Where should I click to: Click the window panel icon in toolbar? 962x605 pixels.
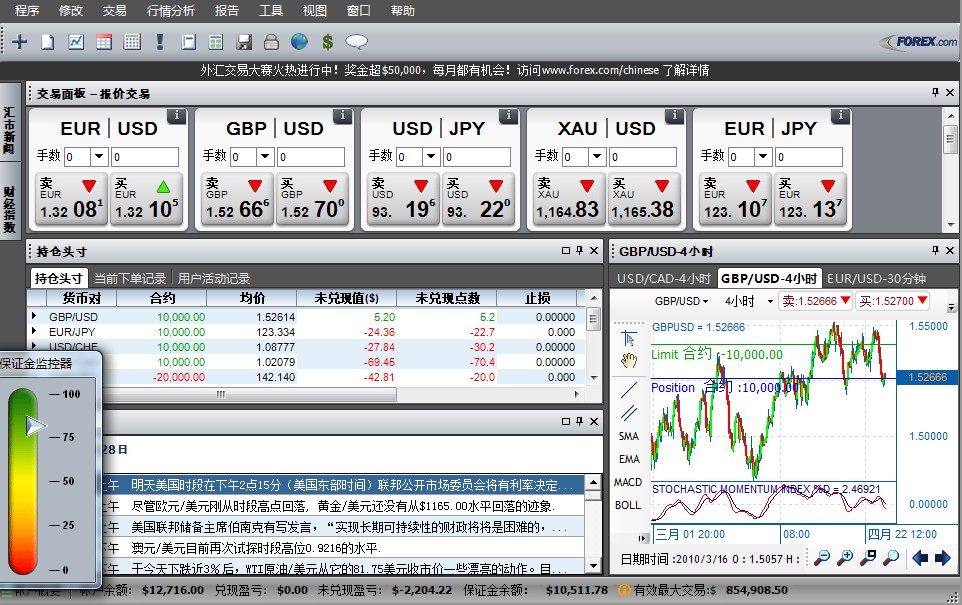(188, 42)
